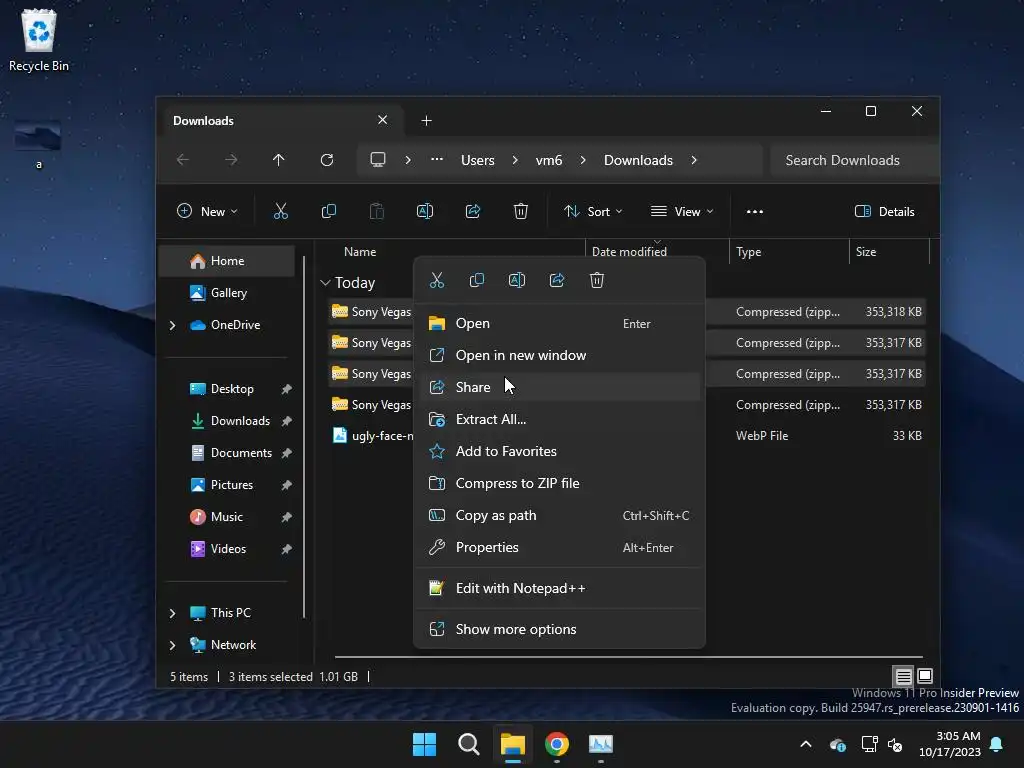1024x768 pixels.
Task: Open taskbar Search
Action: pyautogui.click(x=468, y=744)
